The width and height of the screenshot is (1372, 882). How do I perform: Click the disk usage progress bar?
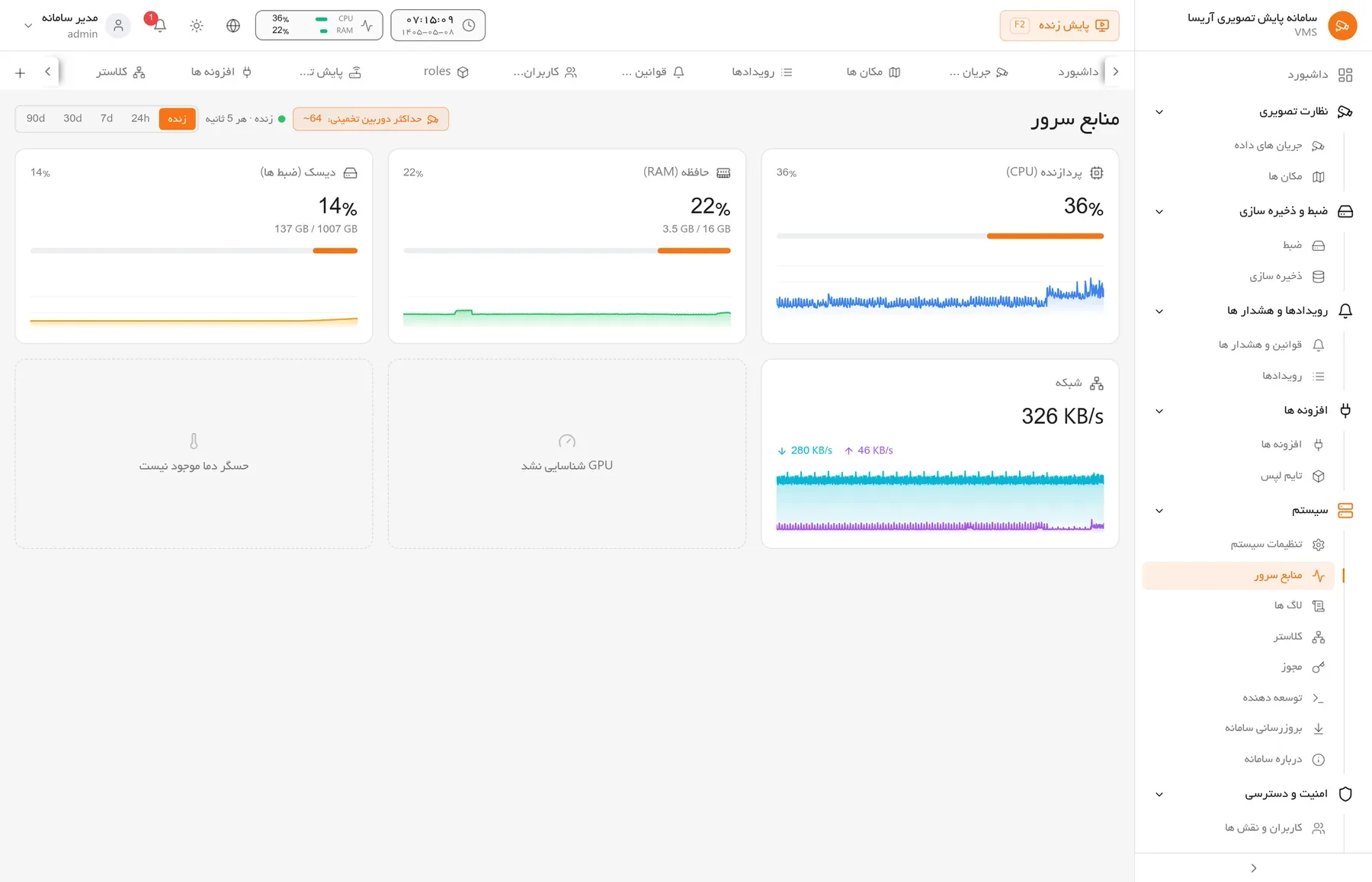coord(194,251)
